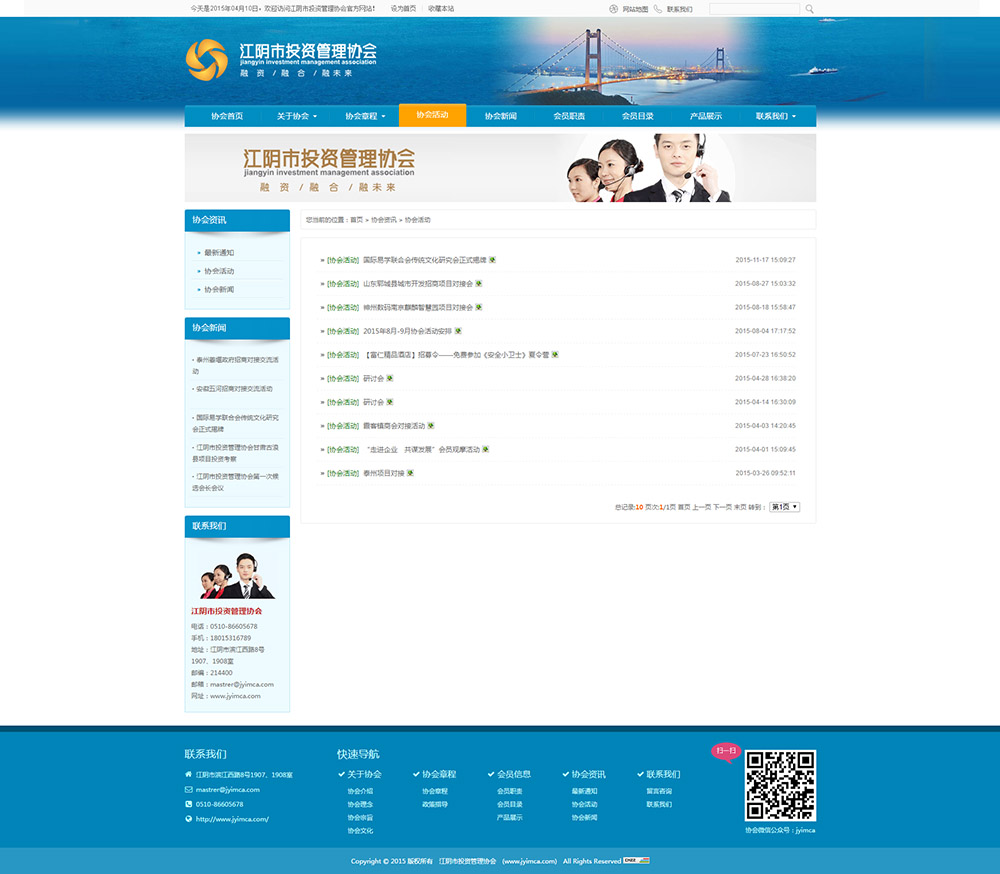Click the search input field at top
The height and width of the screenshot is (874, 1000).
pos(754,9)
